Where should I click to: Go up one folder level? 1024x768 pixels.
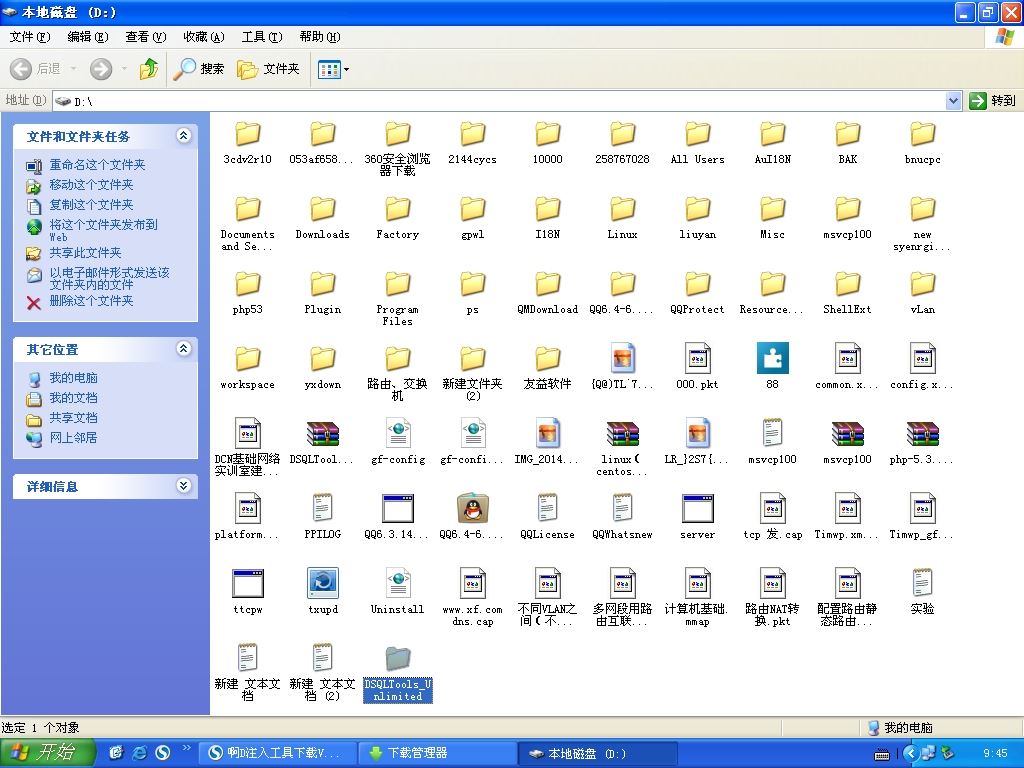coord(149,69)
